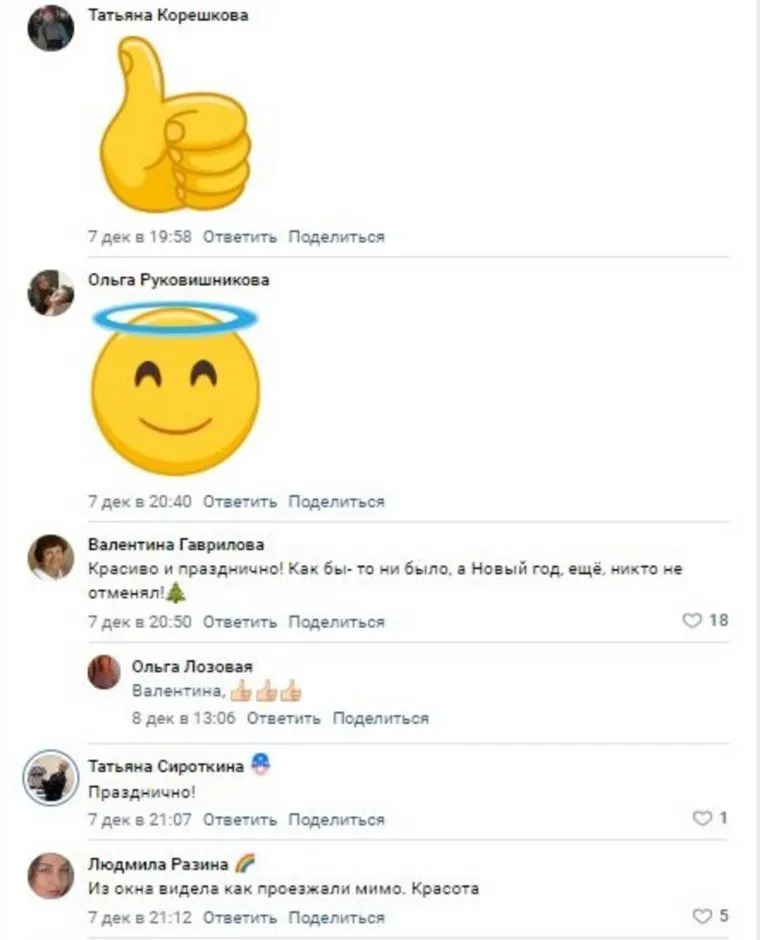Like Валентина Гаврилова's comment with heart icon

coord(692,620)
